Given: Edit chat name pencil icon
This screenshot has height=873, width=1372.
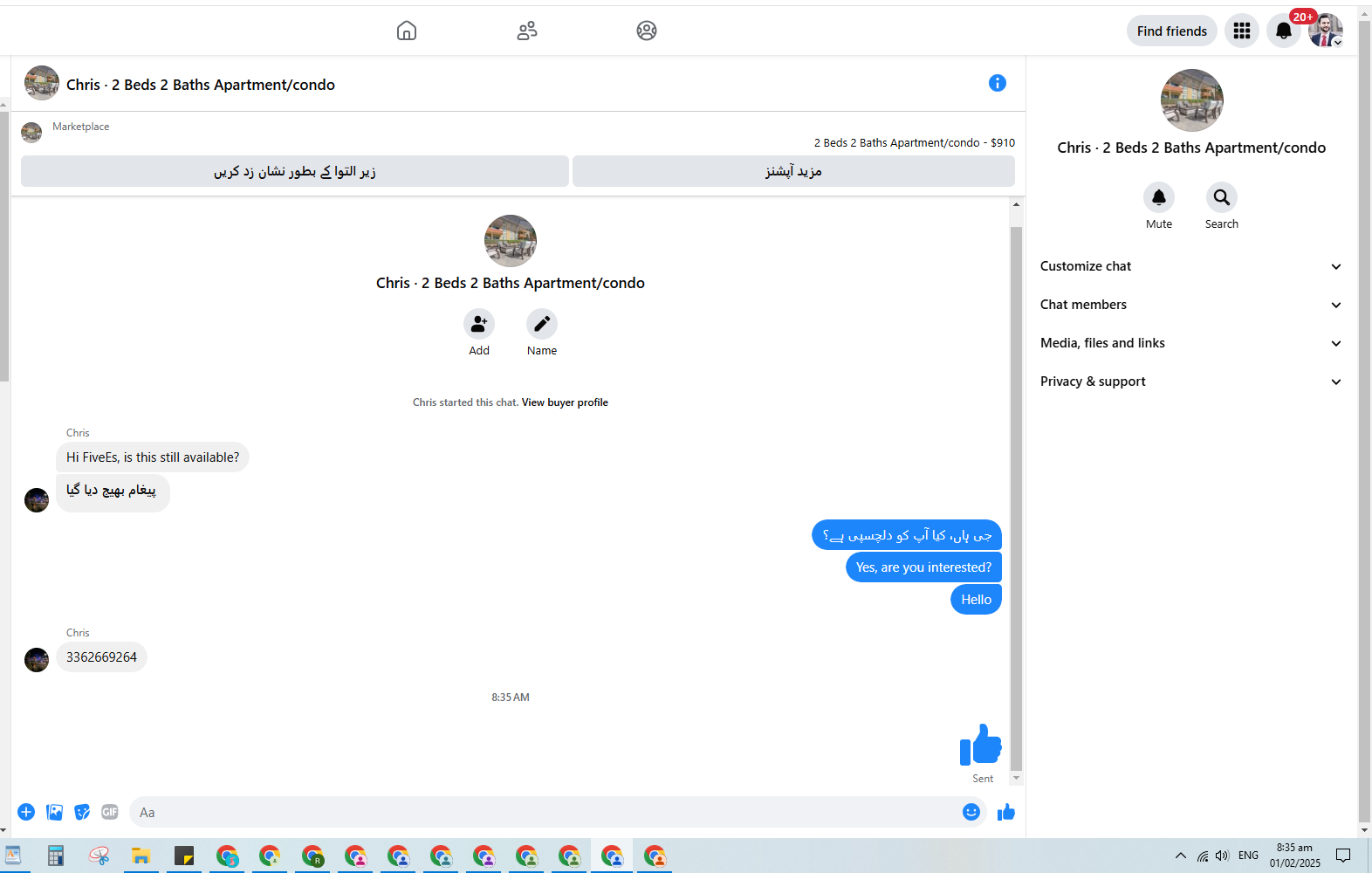Looking at the screenshot, I should pos(542,324).
